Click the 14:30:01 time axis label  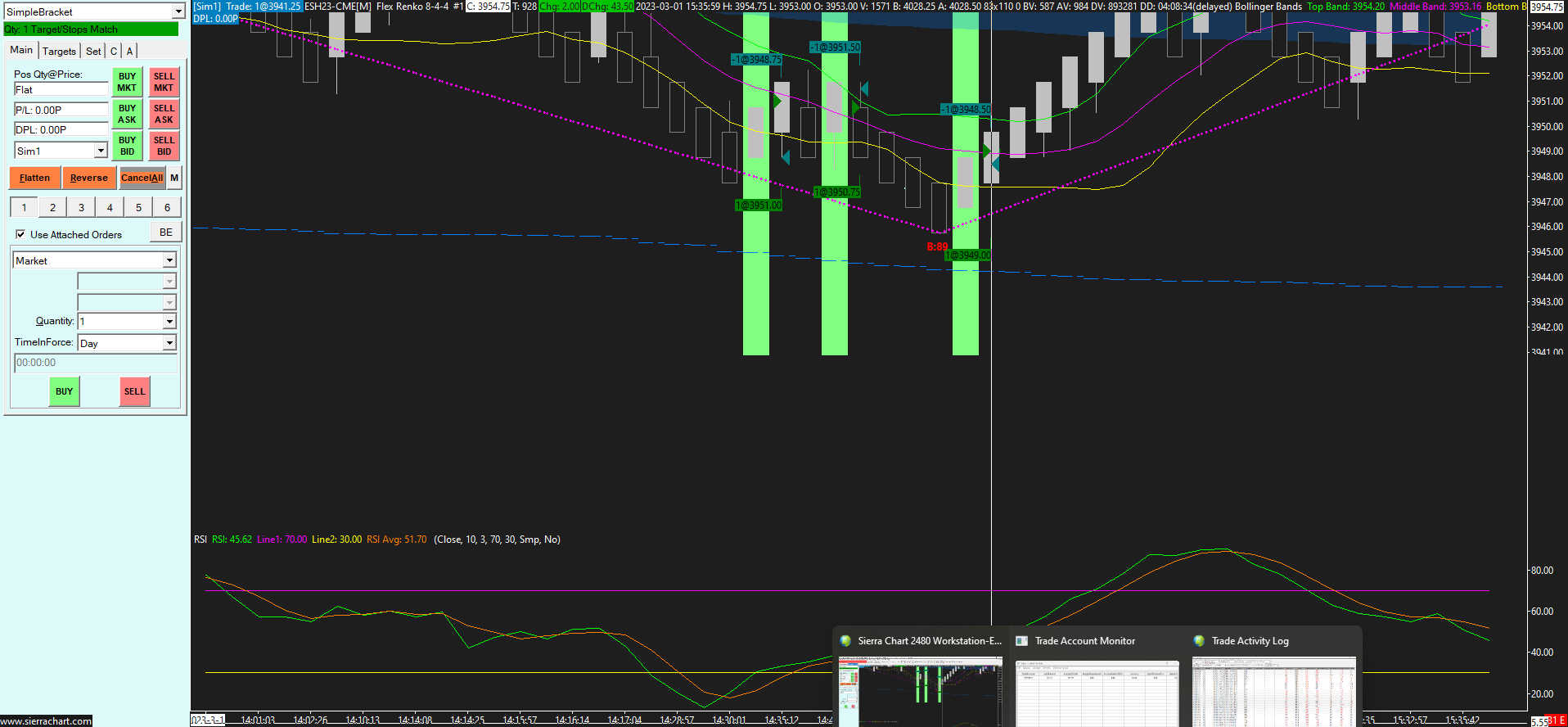[x=728, y=720]
